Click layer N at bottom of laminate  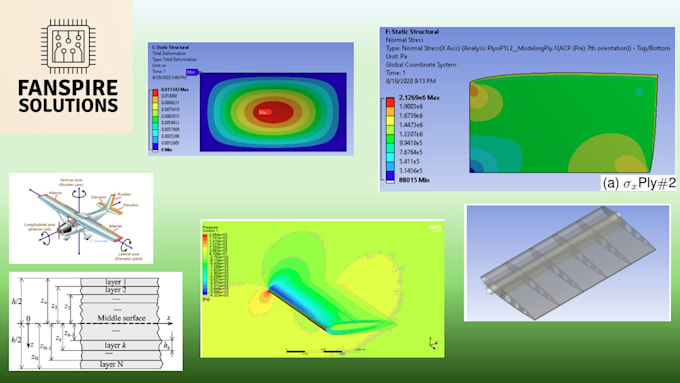pos(111,364)
